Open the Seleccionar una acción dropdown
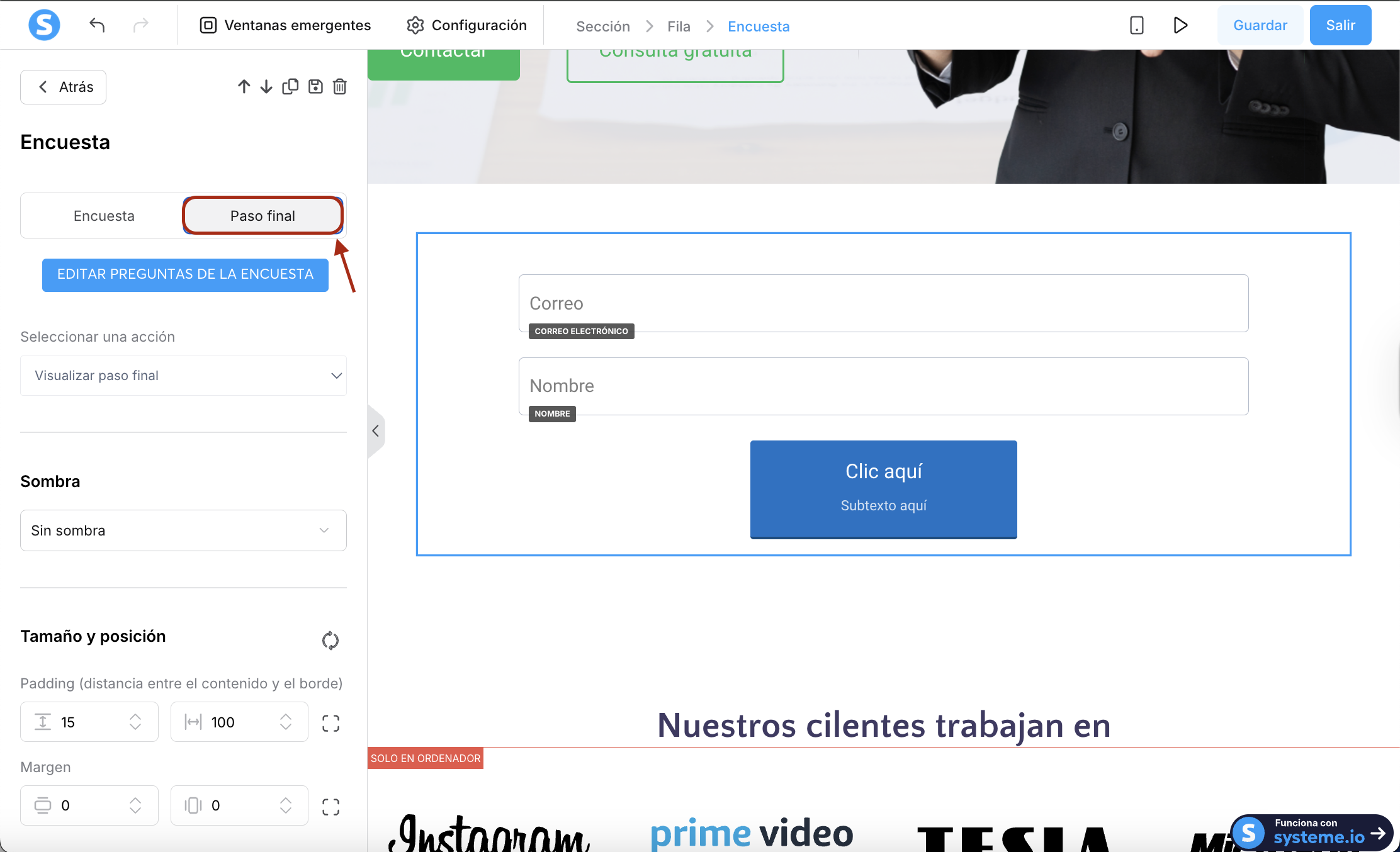The height and width of the screenshot is (852, 1400). click(x=183, y=376)
